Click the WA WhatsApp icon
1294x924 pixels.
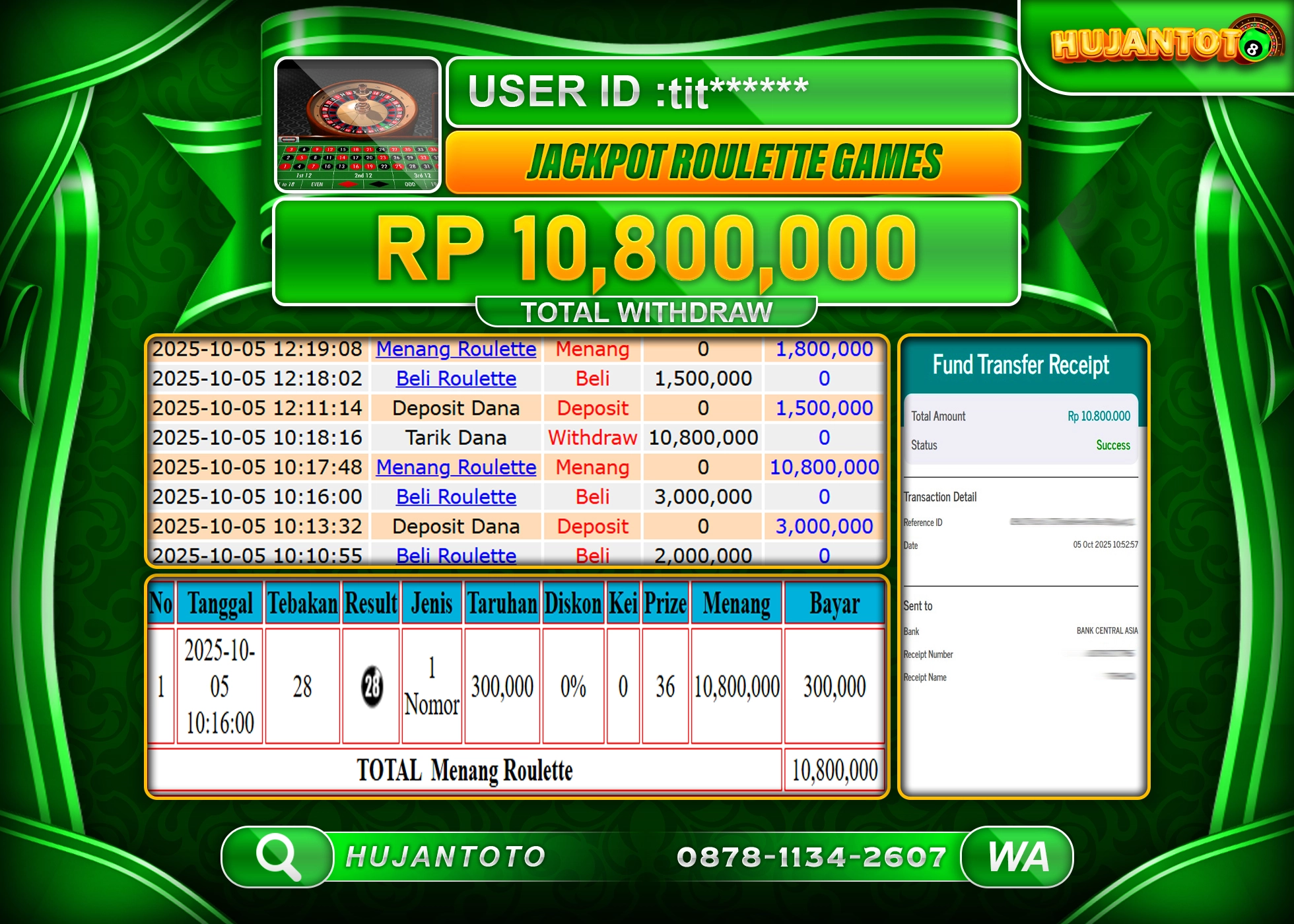click(1016, 857)
